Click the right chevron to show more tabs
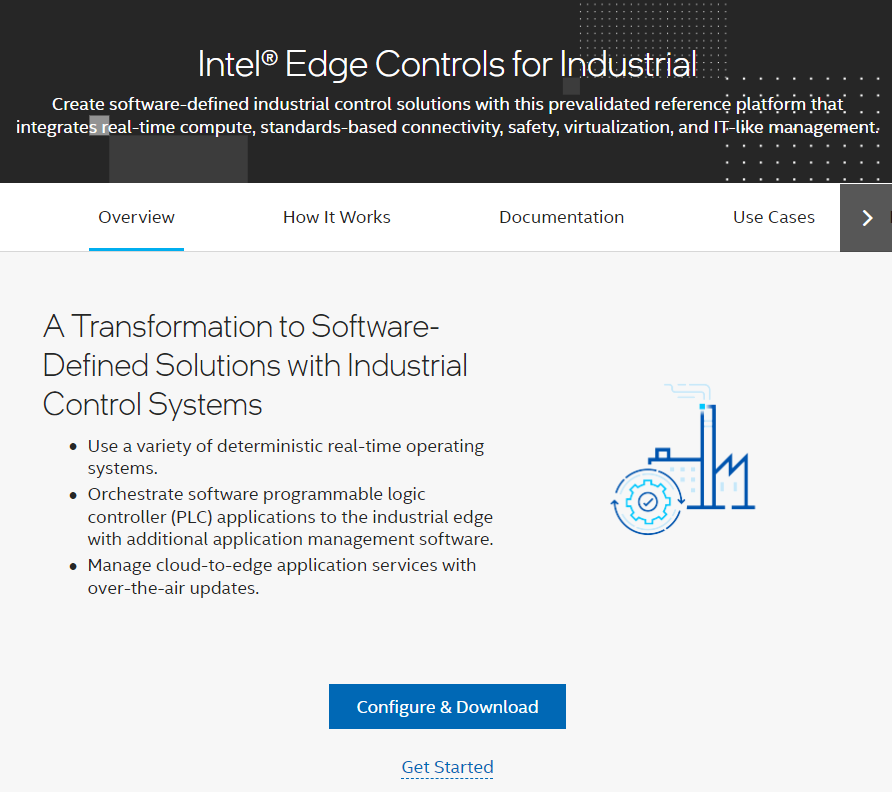Image resolution: width=892 pixels, height=792 pixels. 866,217
